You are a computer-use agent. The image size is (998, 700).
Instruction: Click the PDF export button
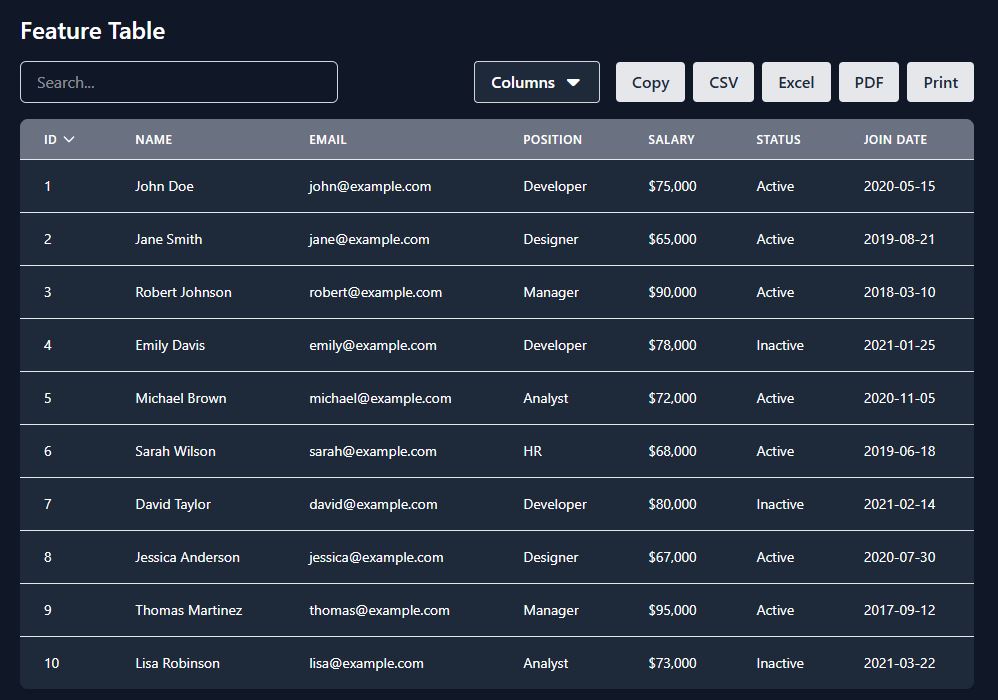(x=868, y=82)
